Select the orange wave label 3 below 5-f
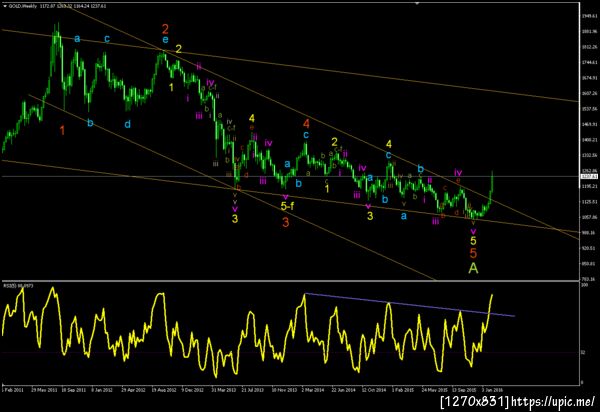The height and width of the screenshot is (412, 600). point(286,222)
